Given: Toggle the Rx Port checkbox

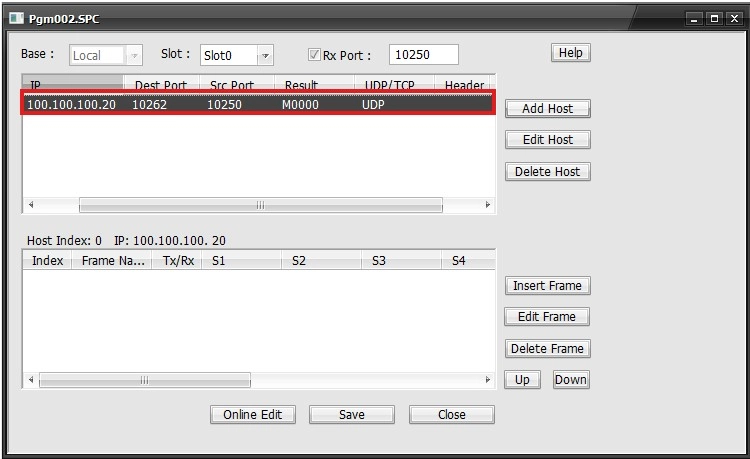Looking at the screenshot, I should (314, 55).
